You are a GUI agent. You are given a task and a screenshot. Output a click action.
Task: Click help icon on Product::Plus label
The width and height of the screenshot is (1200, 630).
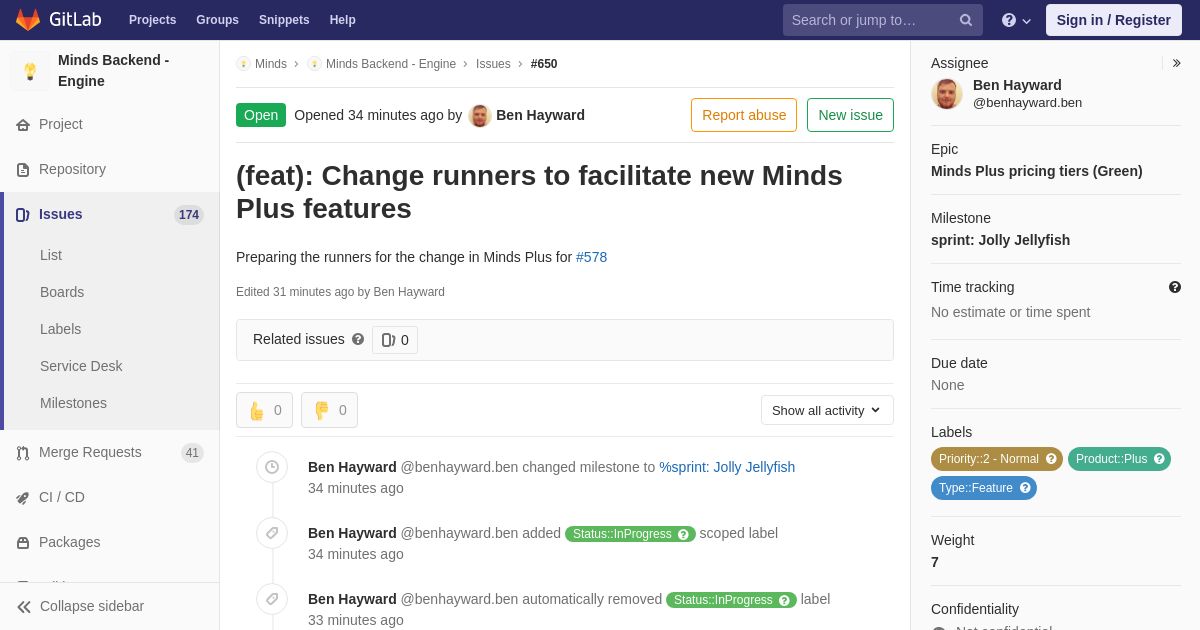point(1159,459)
